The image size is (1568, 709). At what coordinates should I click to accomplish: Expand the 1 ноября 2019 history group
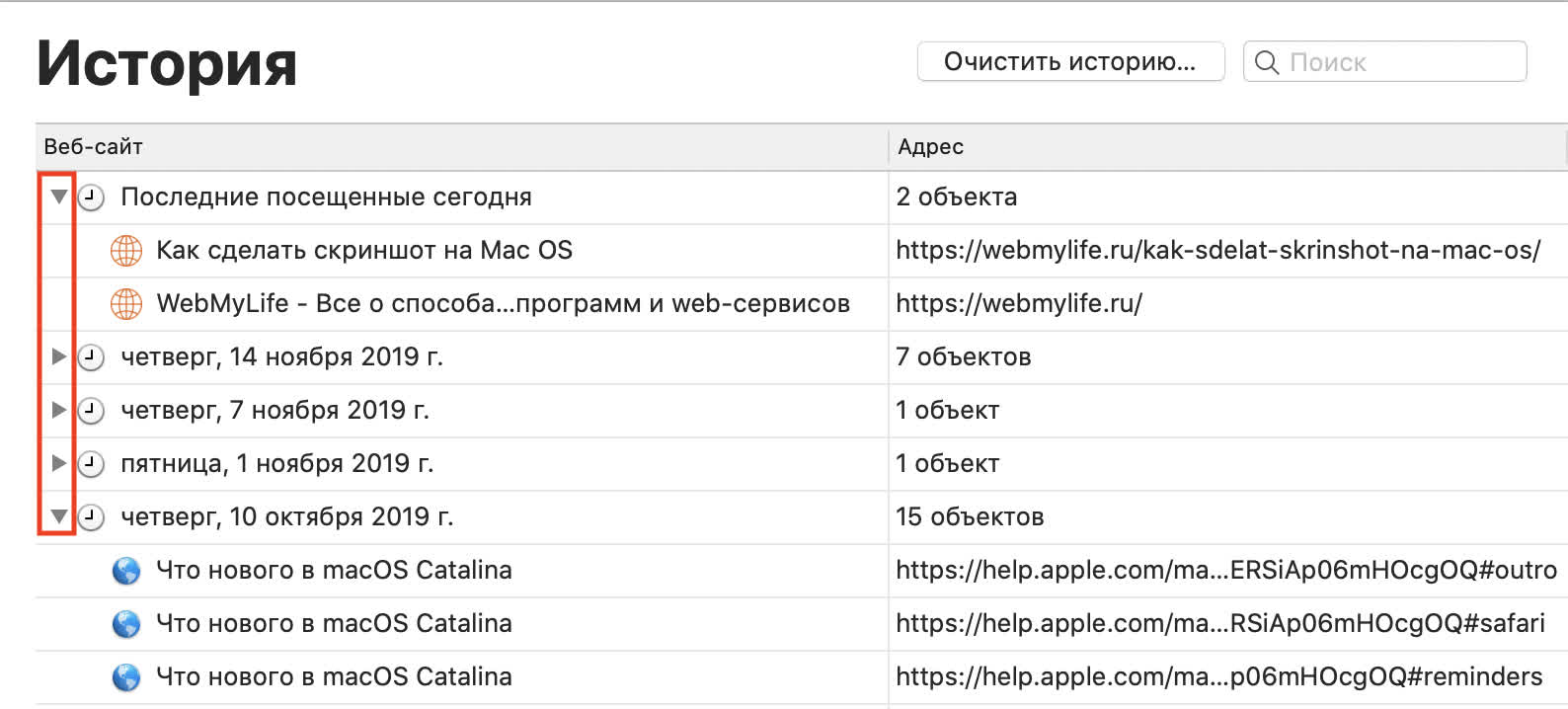point(59,463)
